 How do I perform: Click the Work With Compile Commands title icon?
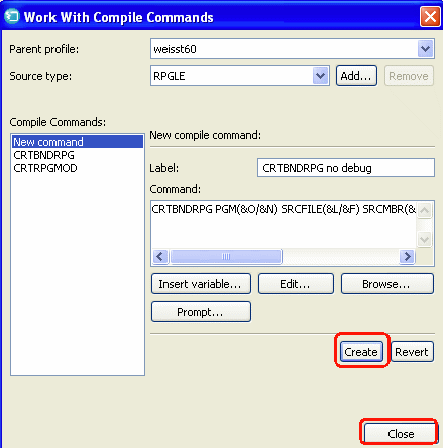[x=12, y=17]
